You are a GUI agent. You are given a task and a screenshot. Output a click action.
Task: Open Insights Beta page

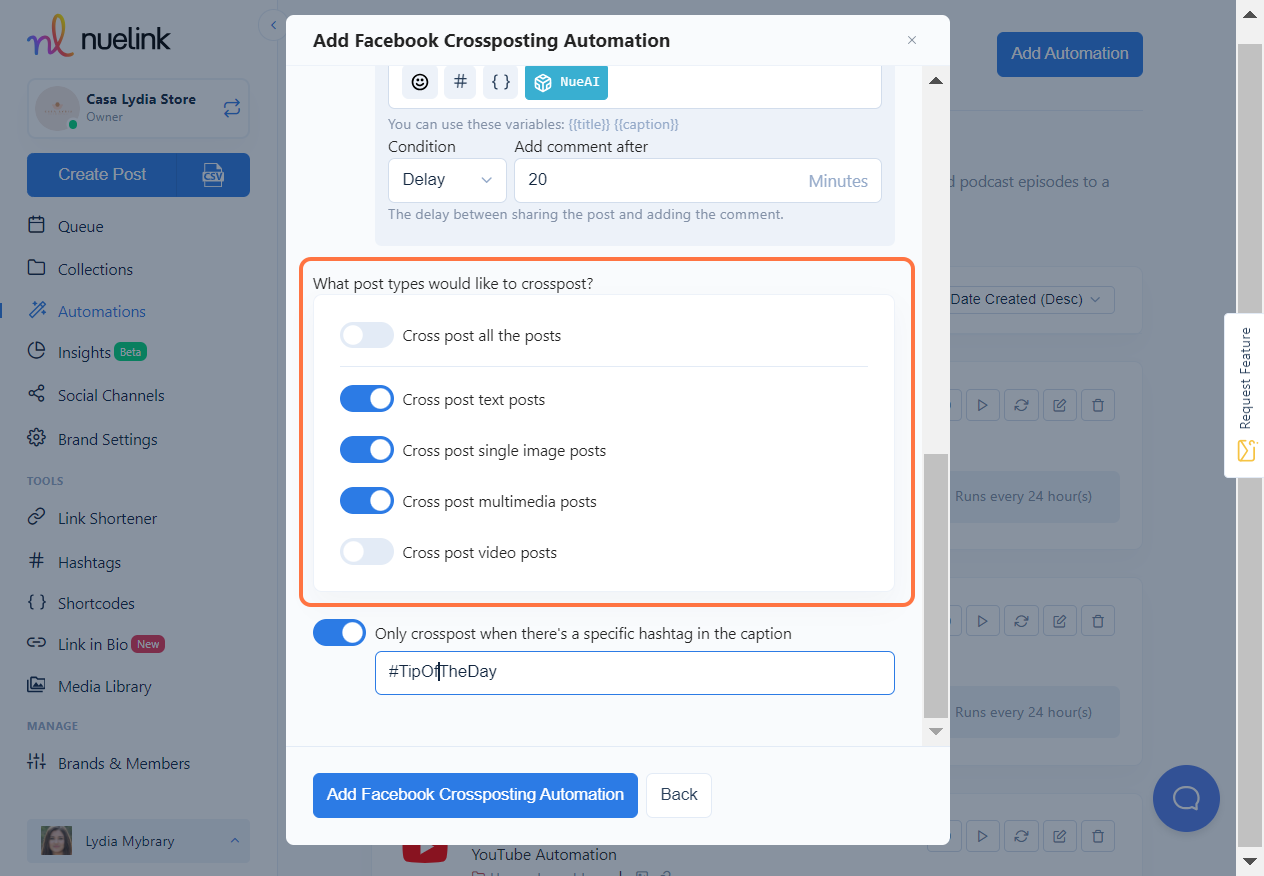[88, 352]
